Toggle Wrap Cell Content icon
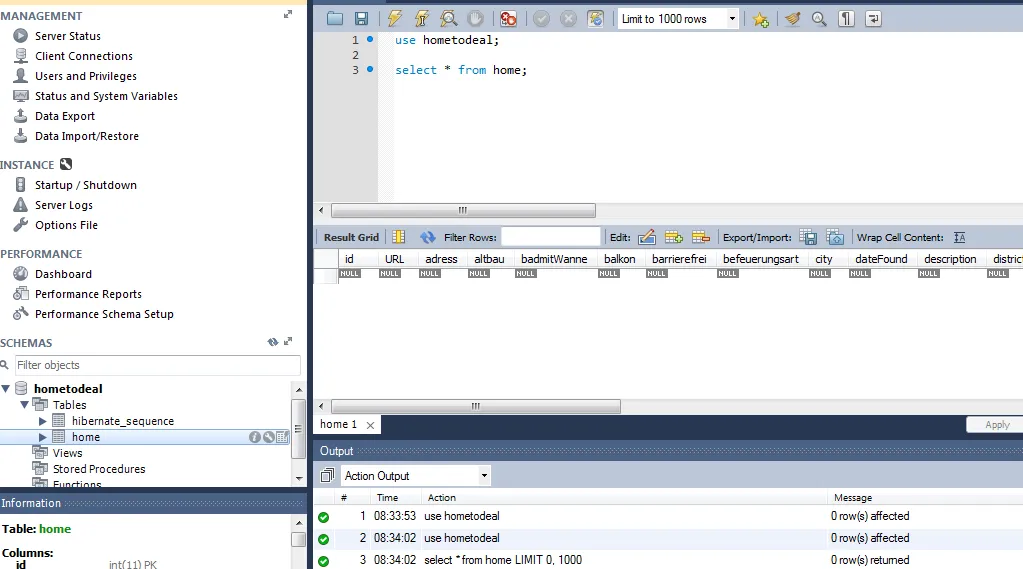Screen dimensions: 1023x569 959,237
